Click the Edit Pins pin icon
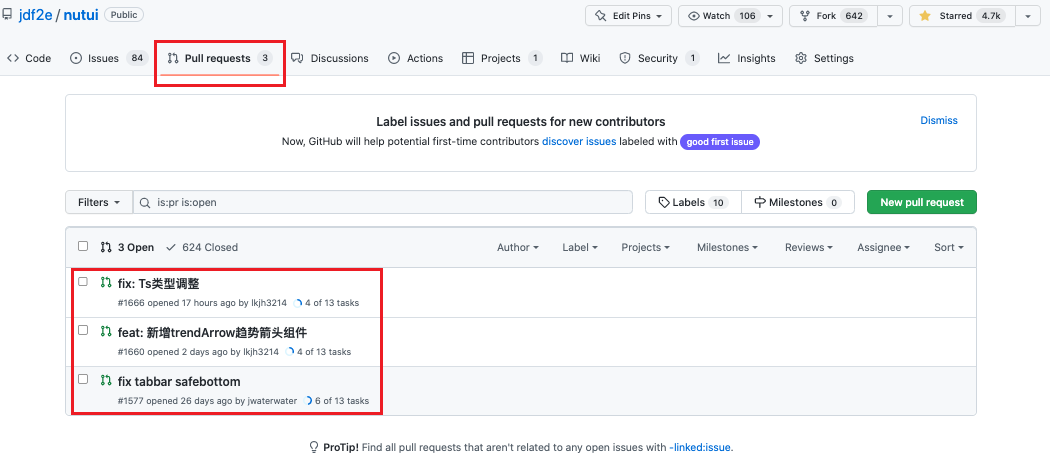The height and width of the screenshot is (460, 1050). click(x=601, y=16)
